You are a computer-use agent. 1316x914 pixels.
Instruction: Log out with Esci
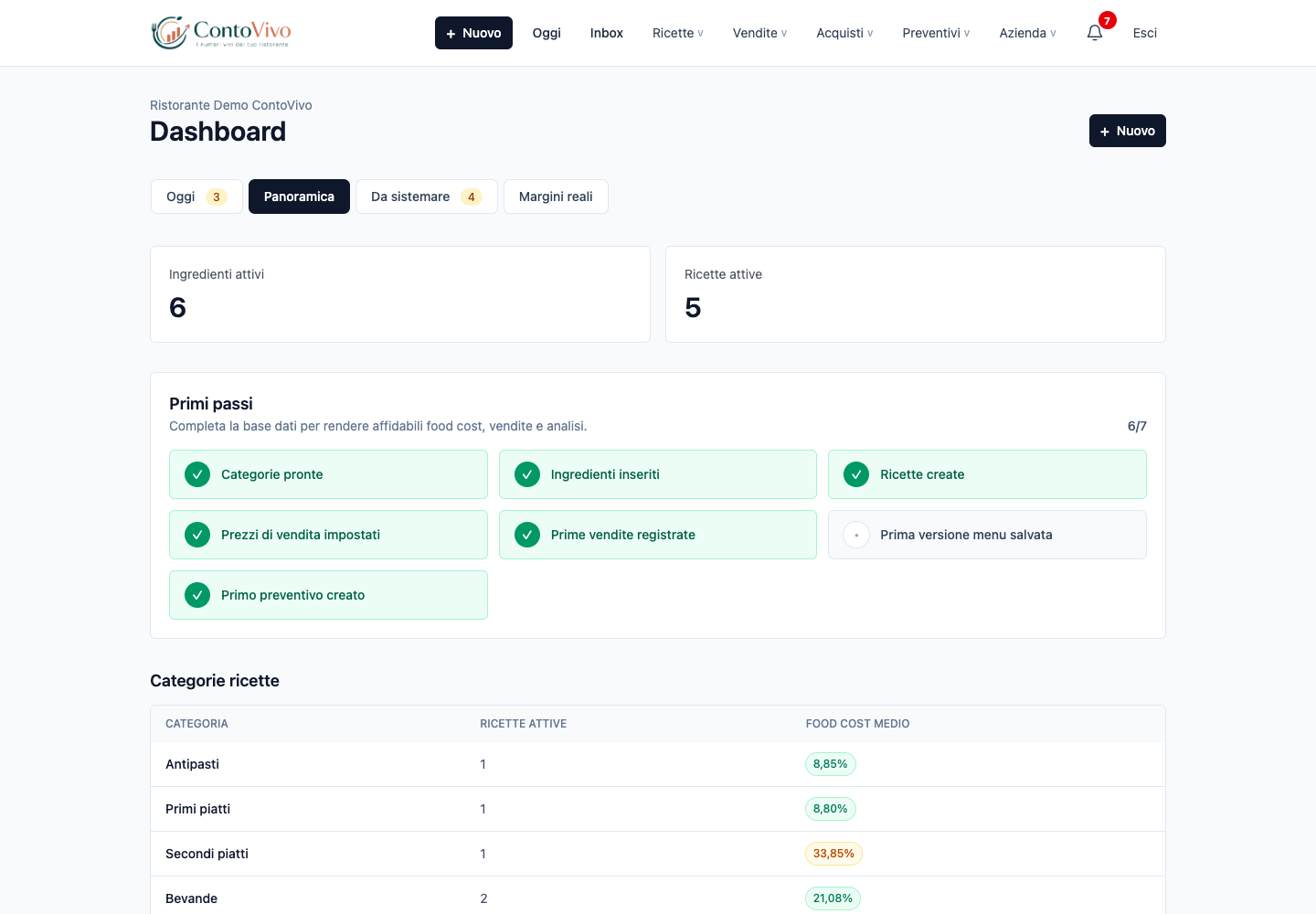[x=1144, y=33]
